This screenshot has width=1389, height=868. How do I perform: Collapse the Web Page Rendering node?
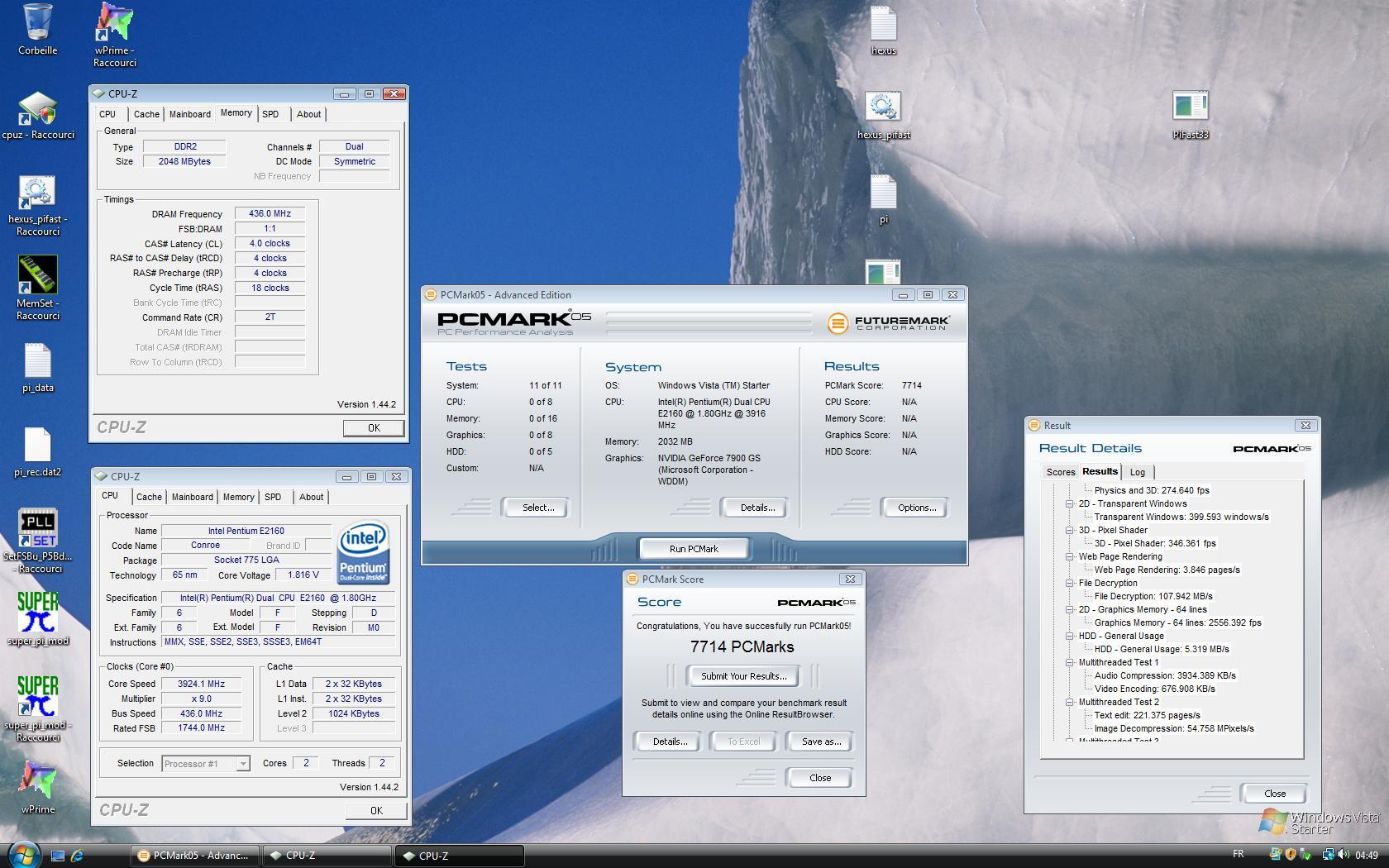coord(1069,556)
